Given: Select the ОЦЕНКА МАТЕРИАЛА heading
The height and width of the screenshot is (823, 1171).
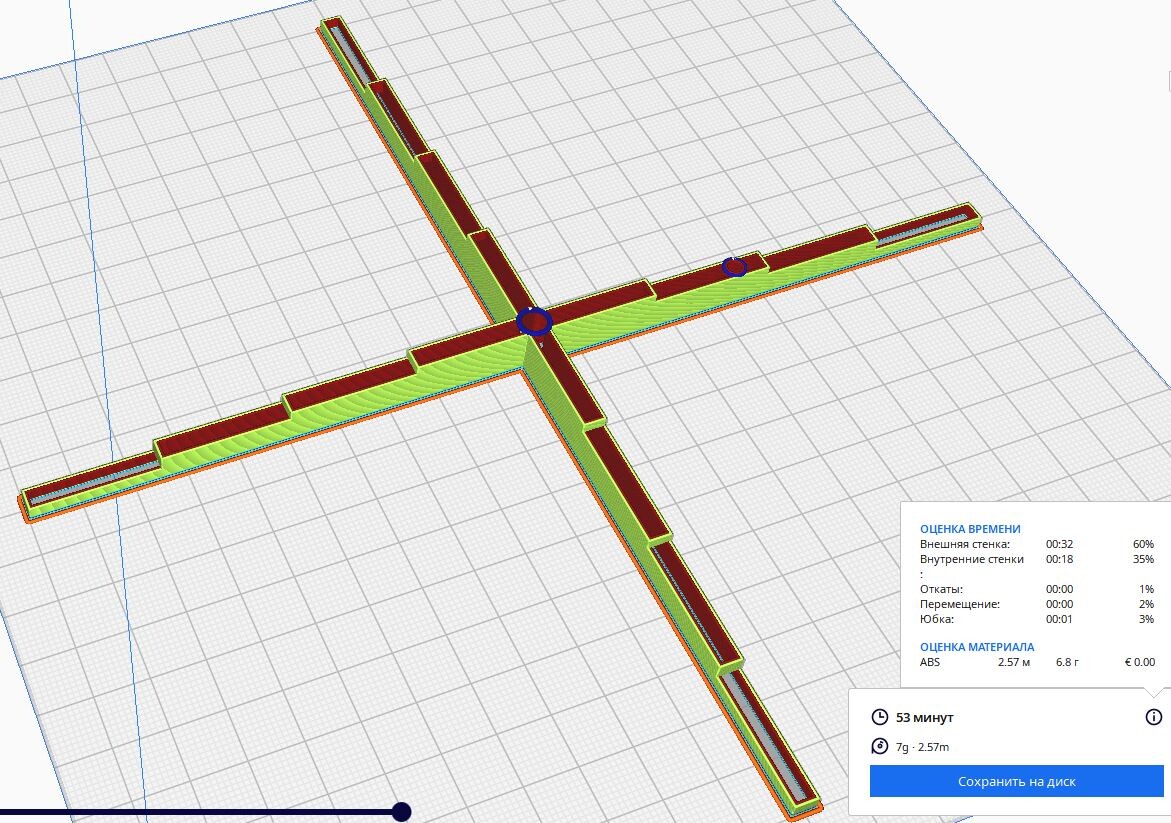Looking at the screenshot, I should coord(977,647).
